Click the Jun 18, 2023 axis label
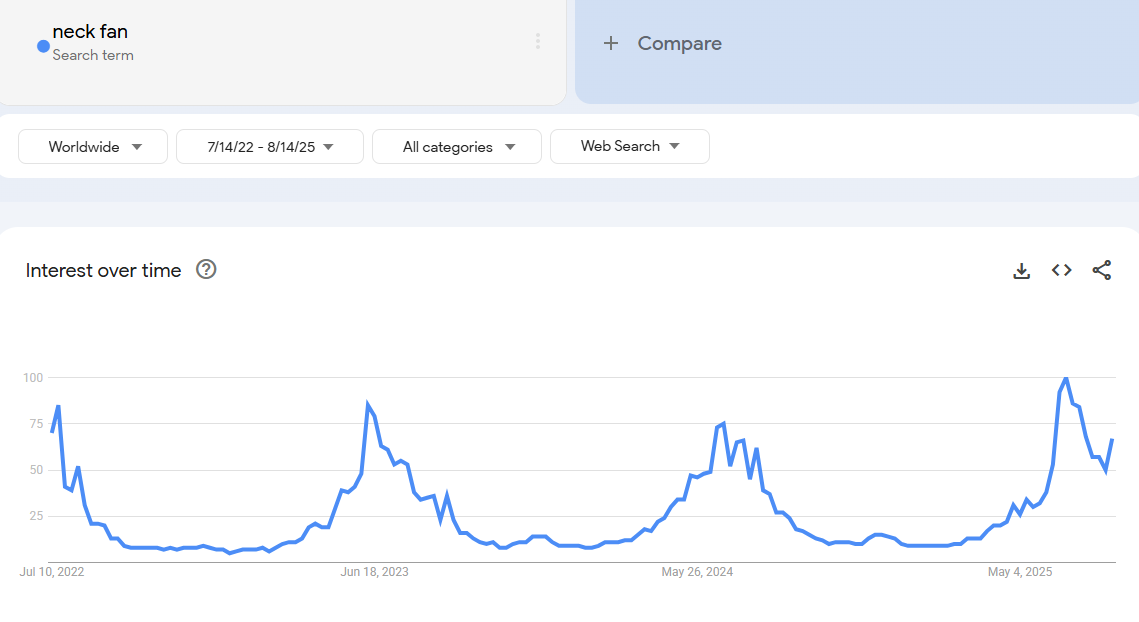Screen dimensions: 1139x622 [x=374, y=572]
